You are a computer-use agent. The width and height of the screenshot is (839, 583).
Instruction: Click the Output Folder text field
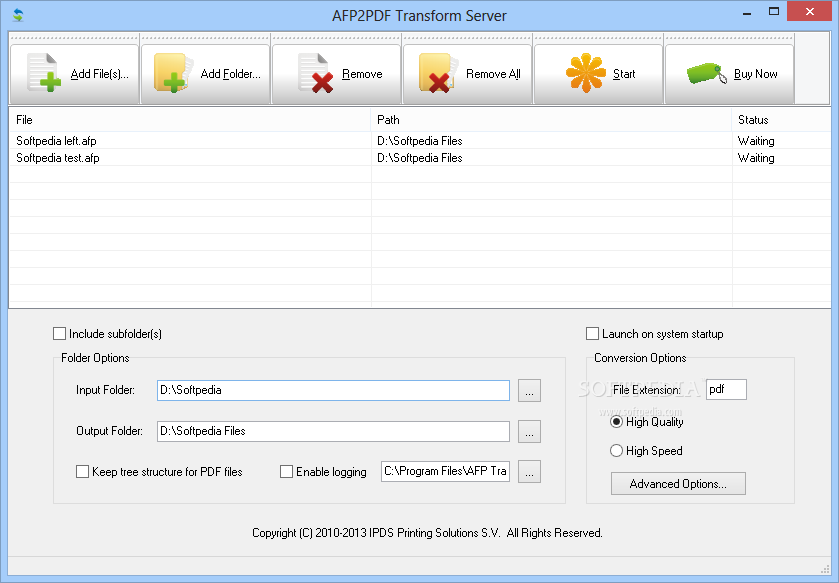click(333, 432)
